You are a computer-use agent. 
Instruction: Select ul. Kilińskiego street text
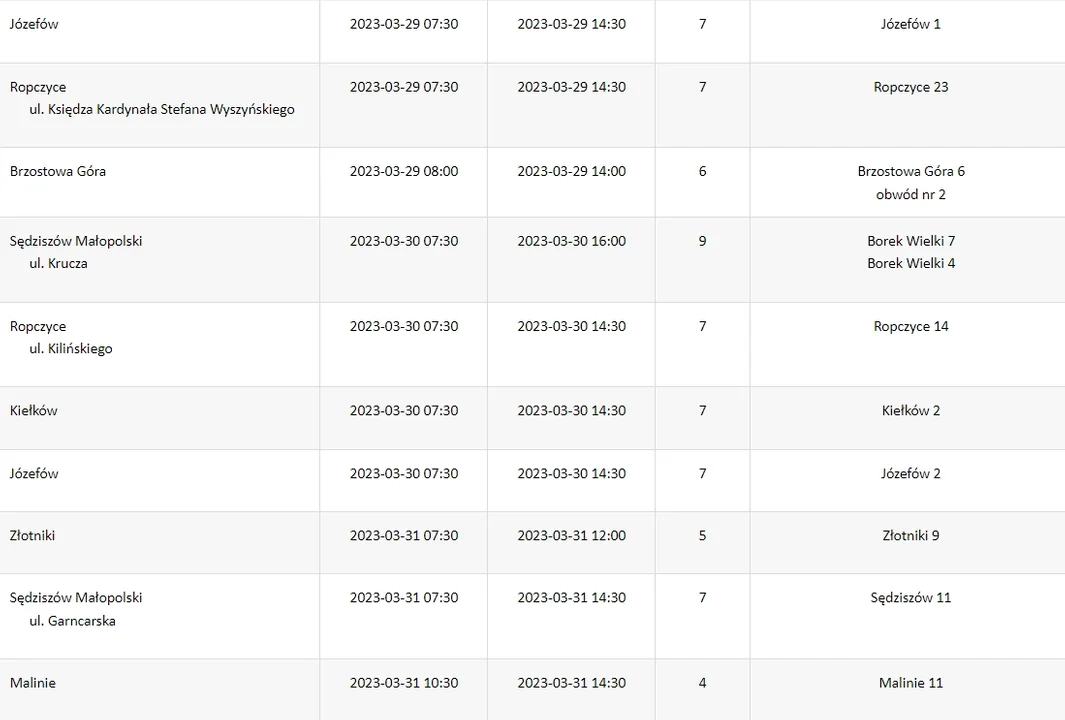[71, 349]
